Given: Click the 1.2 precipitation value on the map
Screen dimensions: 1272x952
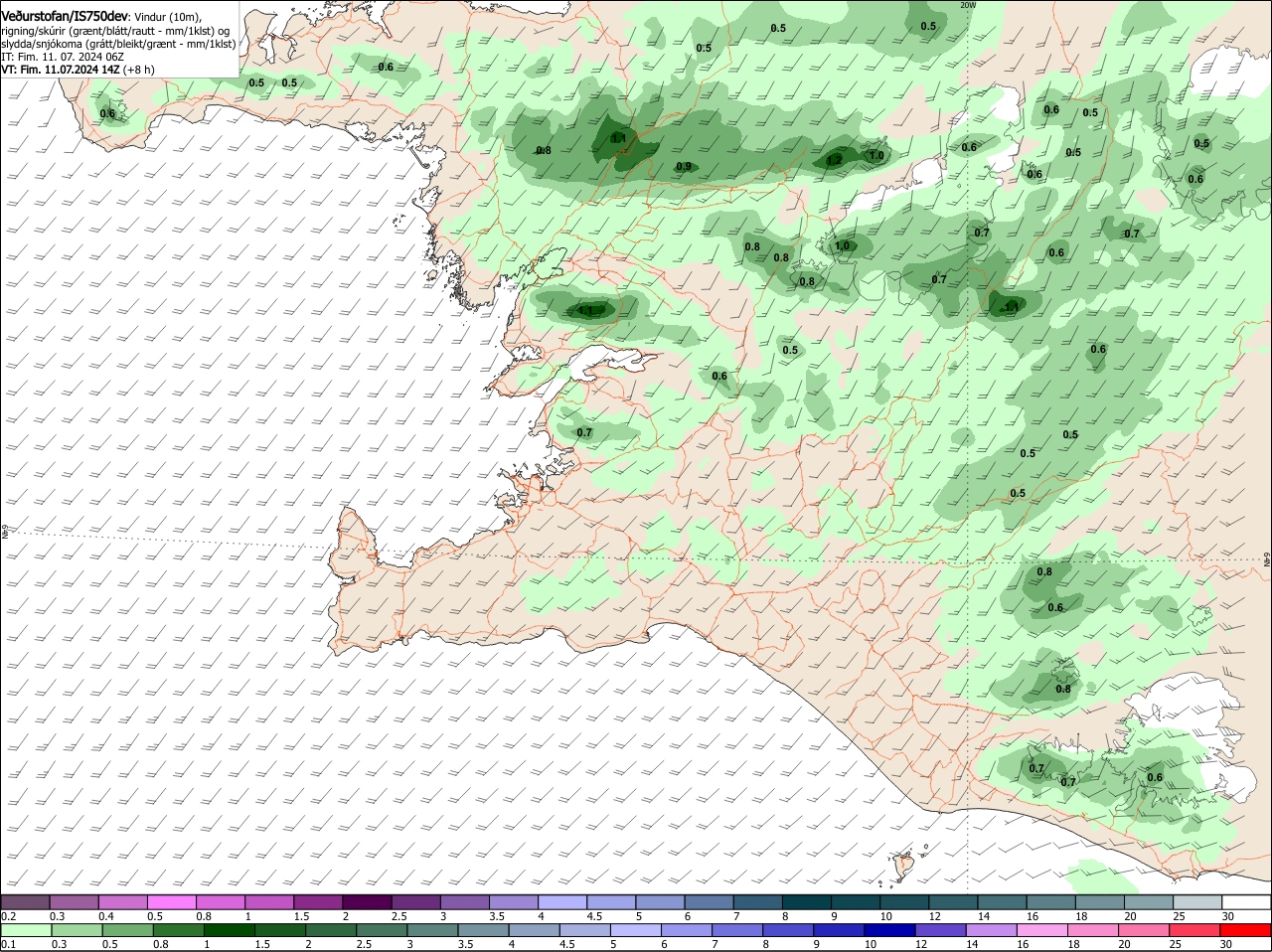Looking at the screenshot, I should click(x=835, y=160).
